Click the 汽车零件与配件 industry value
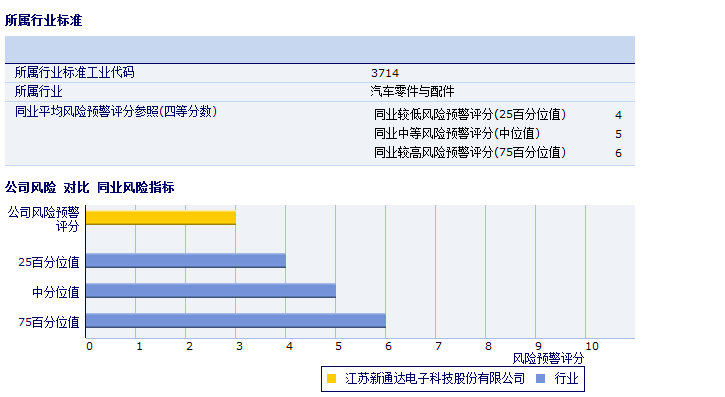 tap(412, 92)
